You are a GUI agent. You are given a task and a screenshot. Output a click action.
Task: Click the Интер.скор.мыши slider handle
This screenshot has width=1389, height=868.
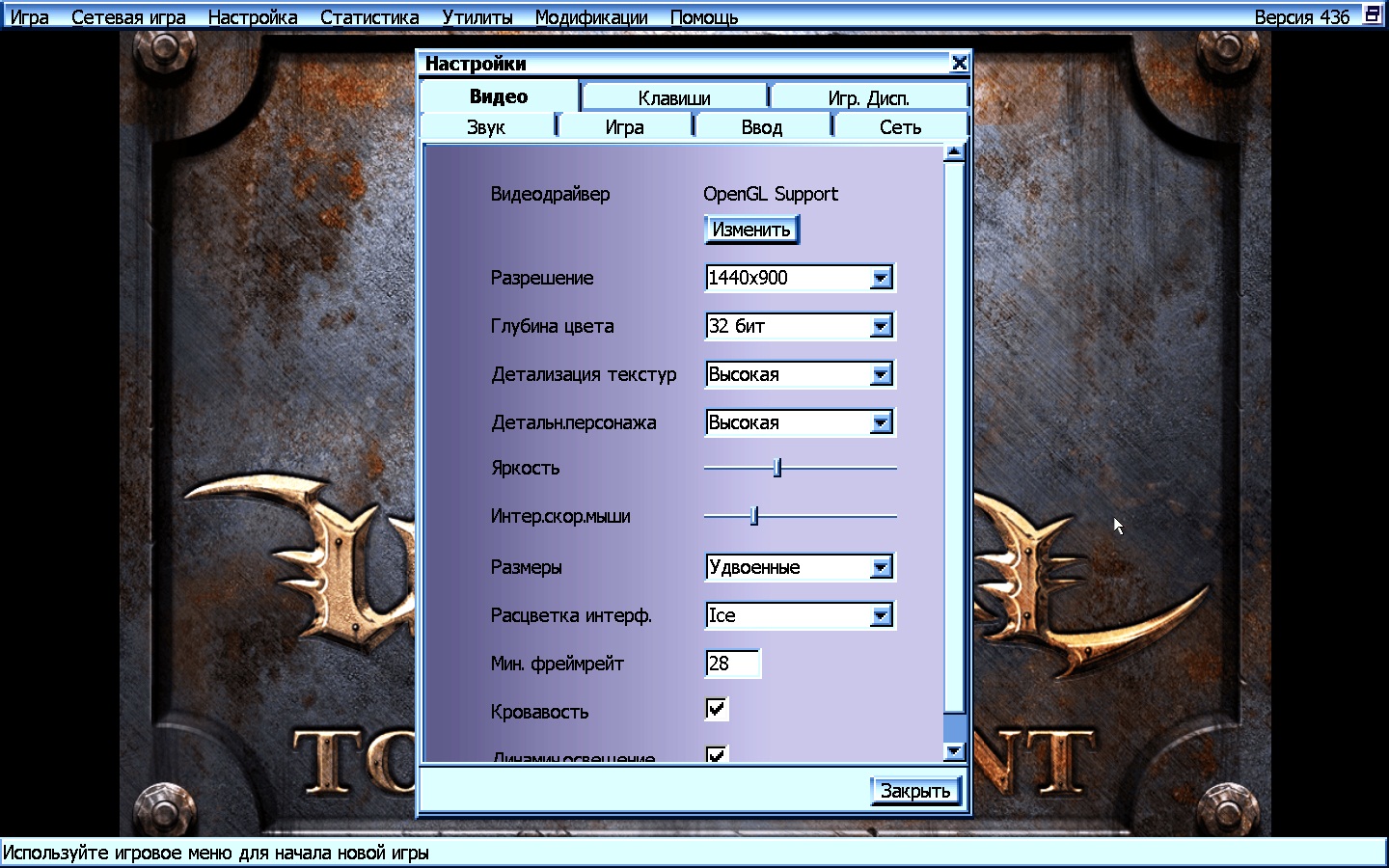754,516
